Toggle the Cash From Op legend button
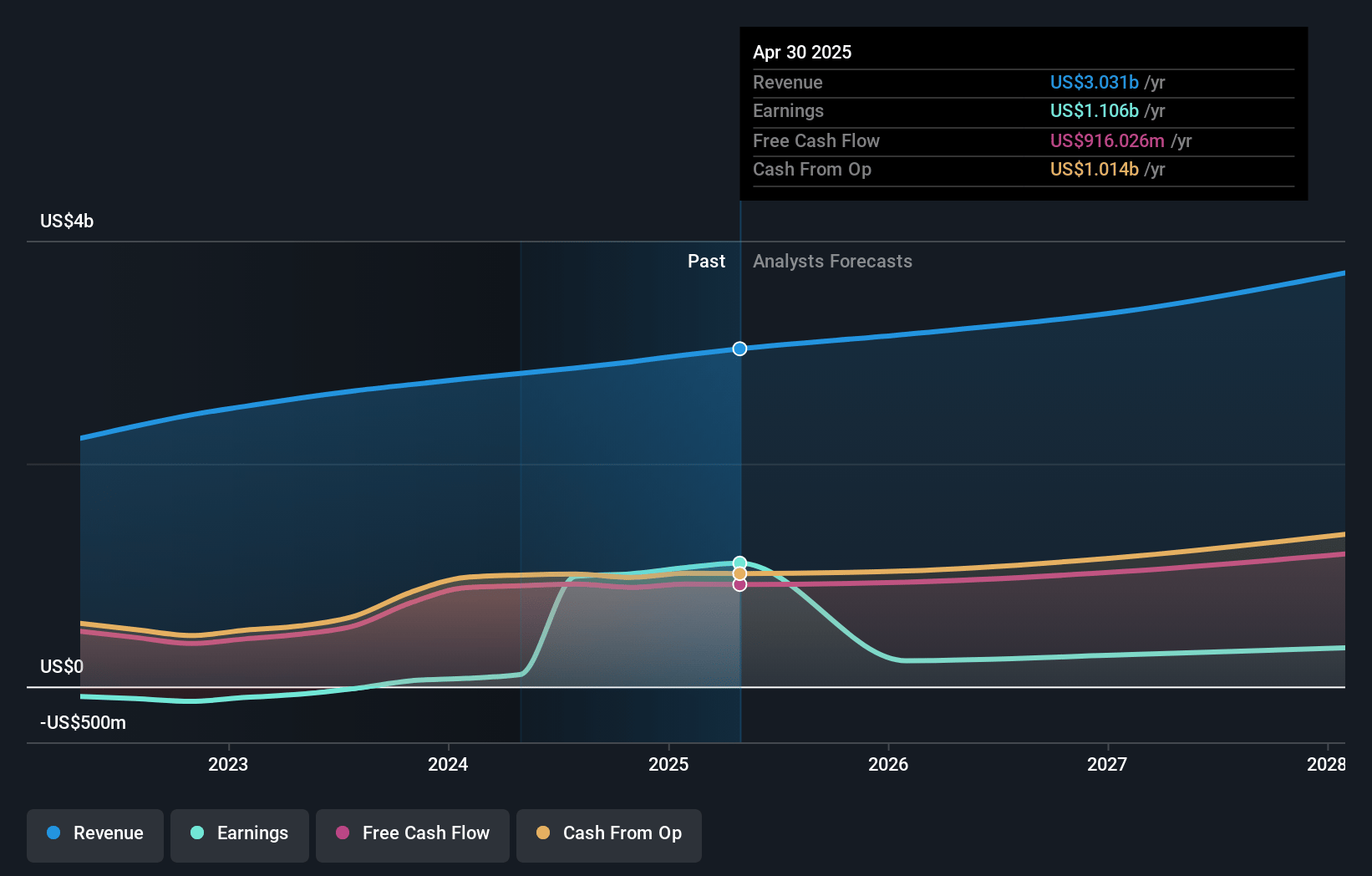The image size is (1372, 876). 609,835
